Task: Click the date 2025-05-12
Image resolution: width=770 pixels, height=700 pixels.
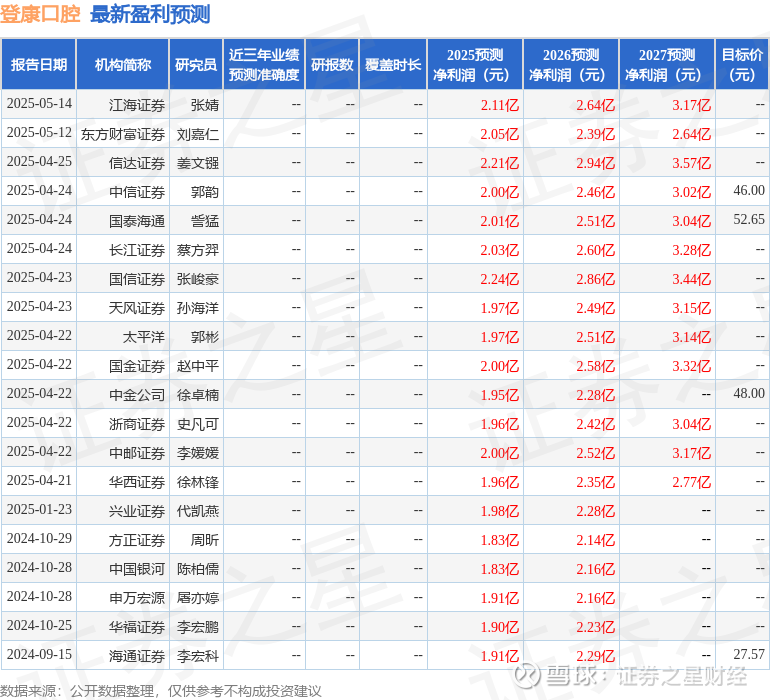Action: click(x=39, y=132)
